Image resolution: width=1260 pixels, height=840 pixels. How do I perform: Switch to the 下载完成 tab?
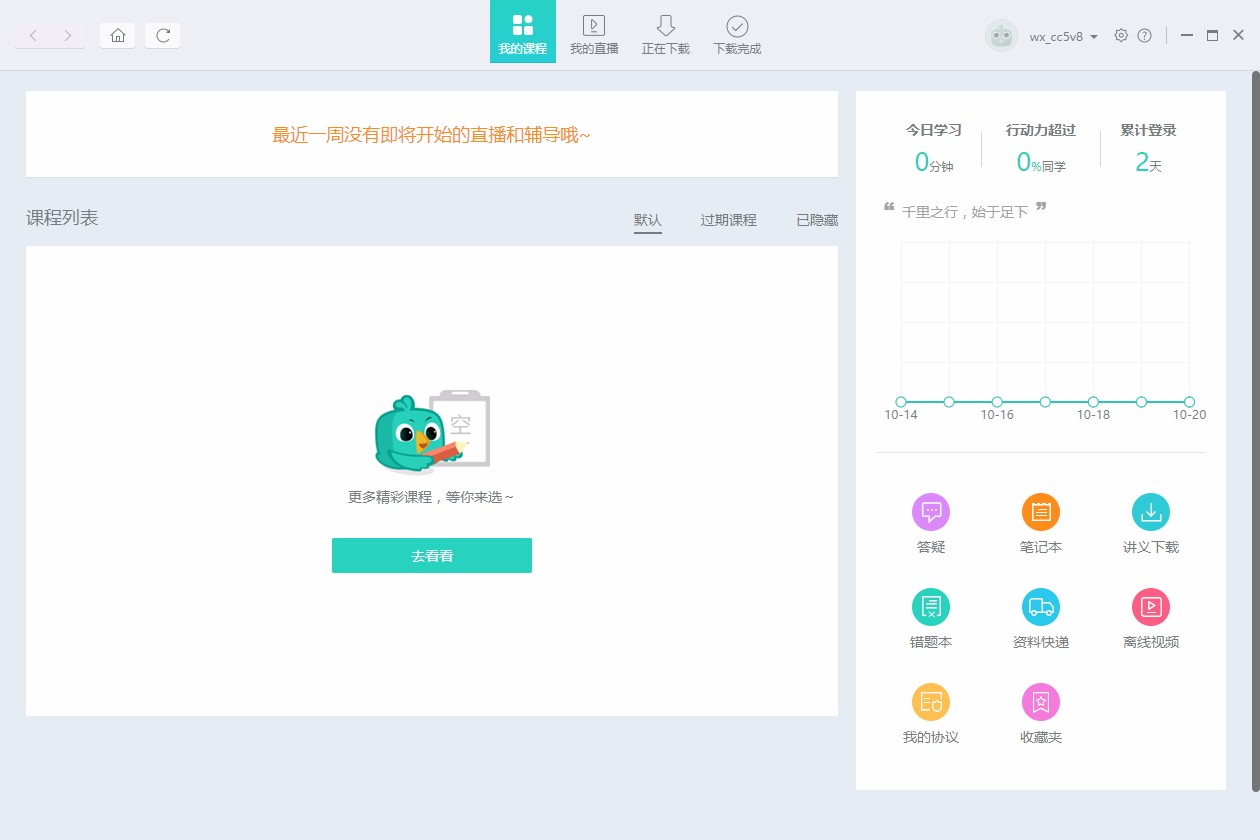click(x=737, y=34)
